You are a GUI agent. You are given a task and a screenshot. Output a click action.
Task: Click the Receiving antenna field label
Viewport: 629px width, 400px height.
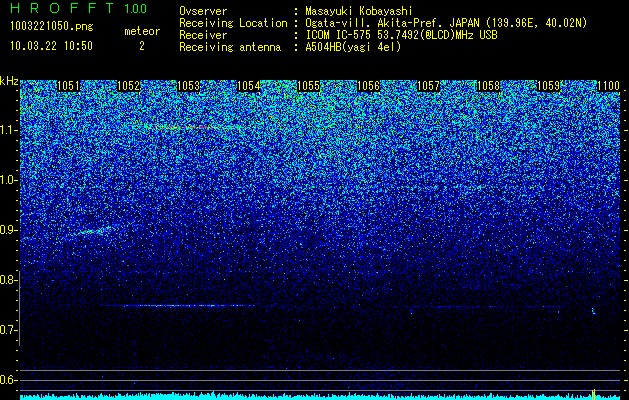click(230, 47)
